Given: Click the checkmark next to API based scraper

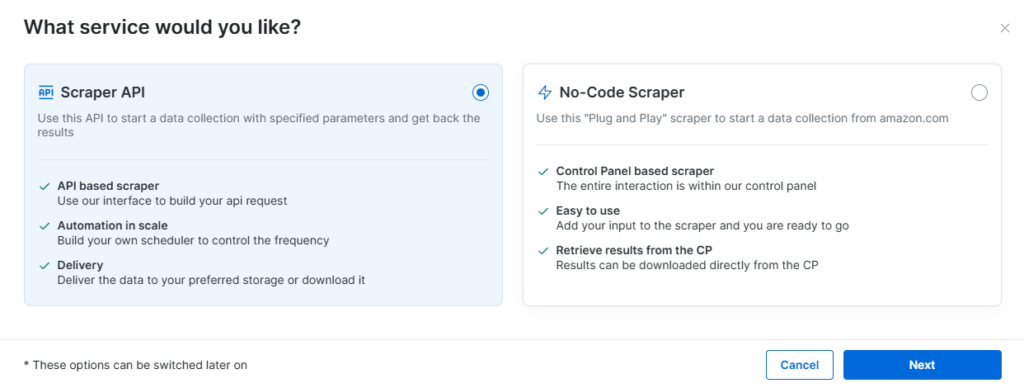Looking at the screenshot, I should coord(44,187).
